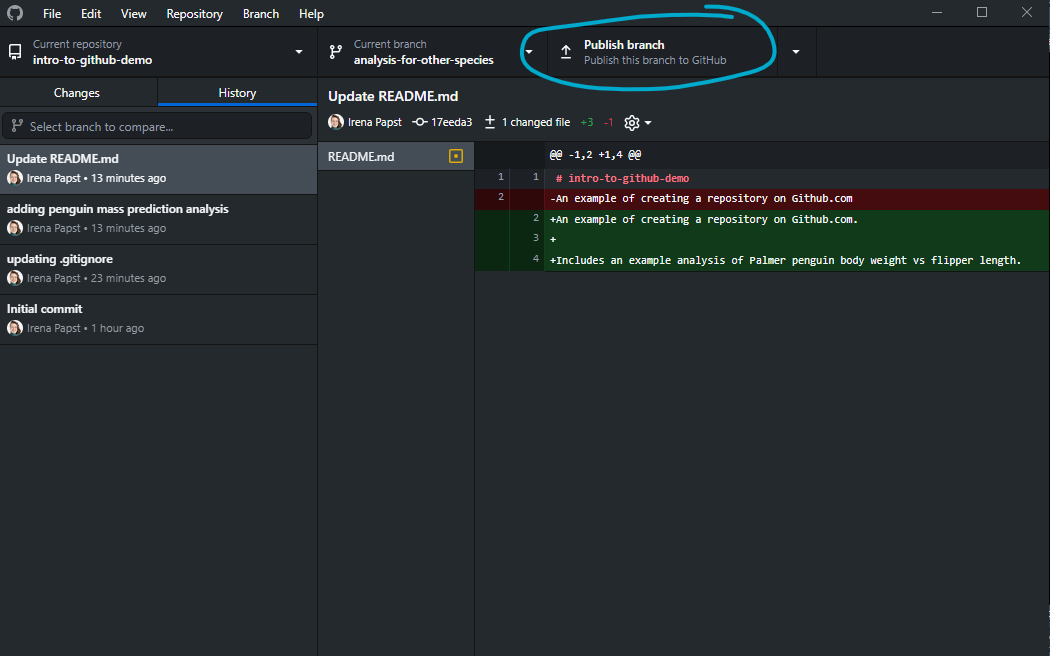Open the Repository menu
The image size is (1050, 656).
[x=194, y=14]
